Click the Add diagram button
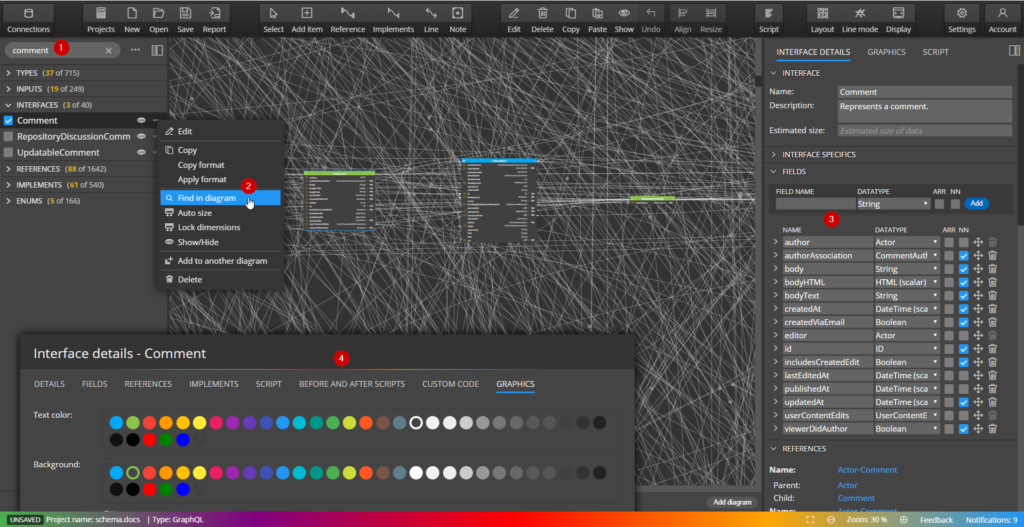Viewport: 1024px width, 527px height. pyautogui.click(x=730, y=502)
